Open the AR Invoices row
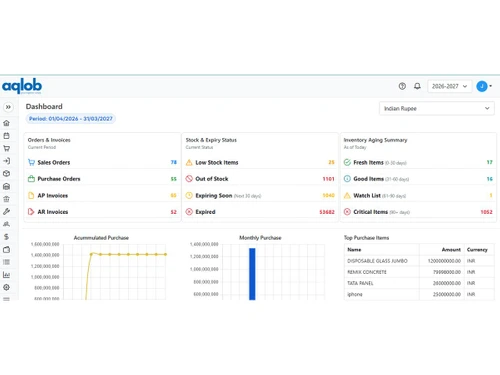500x375 pixels. [x=102, y=212]
